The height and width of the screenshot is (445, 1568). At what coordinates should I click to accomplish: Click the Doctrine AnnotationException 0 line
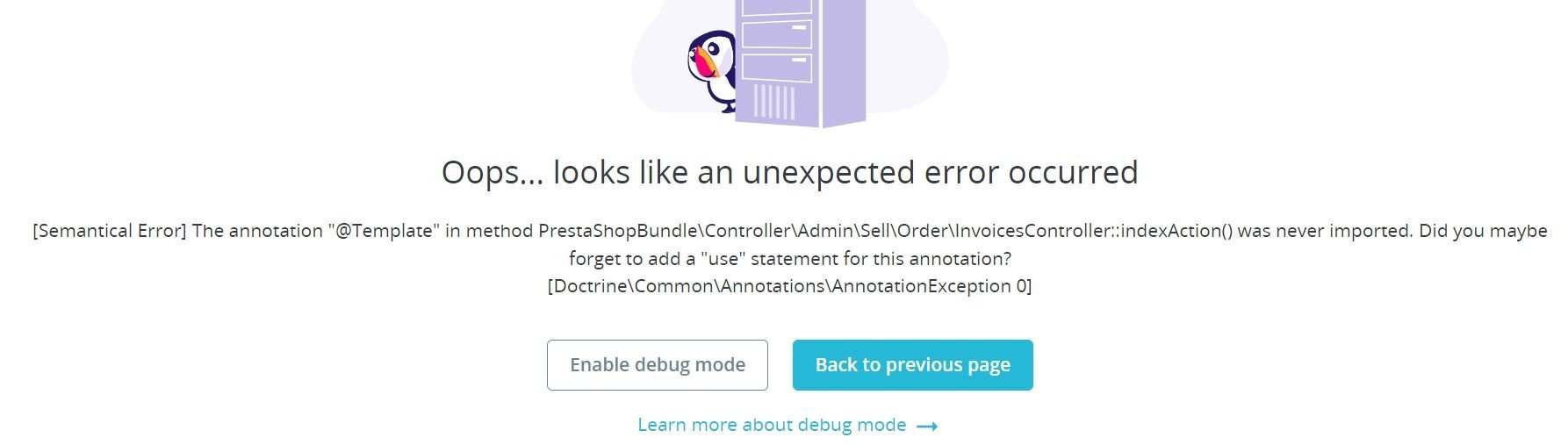click(x=789, y=286)
